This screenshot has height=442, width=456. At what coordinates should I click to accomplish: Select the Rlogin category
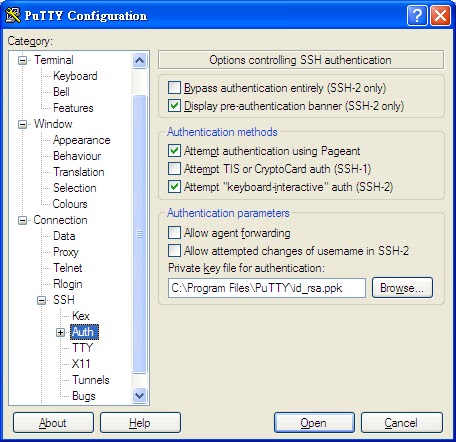[x=68, y=284]
